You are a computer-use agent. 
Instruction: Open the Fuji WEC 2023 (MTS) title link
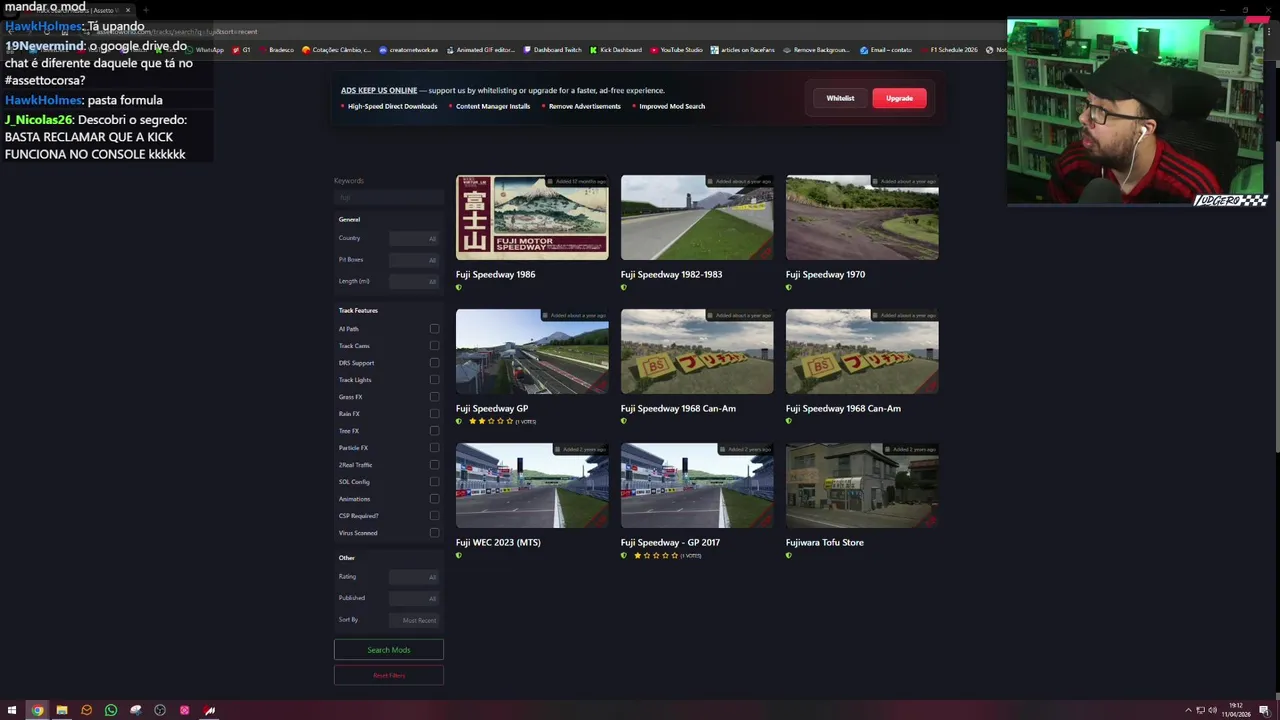click(498, 542)
